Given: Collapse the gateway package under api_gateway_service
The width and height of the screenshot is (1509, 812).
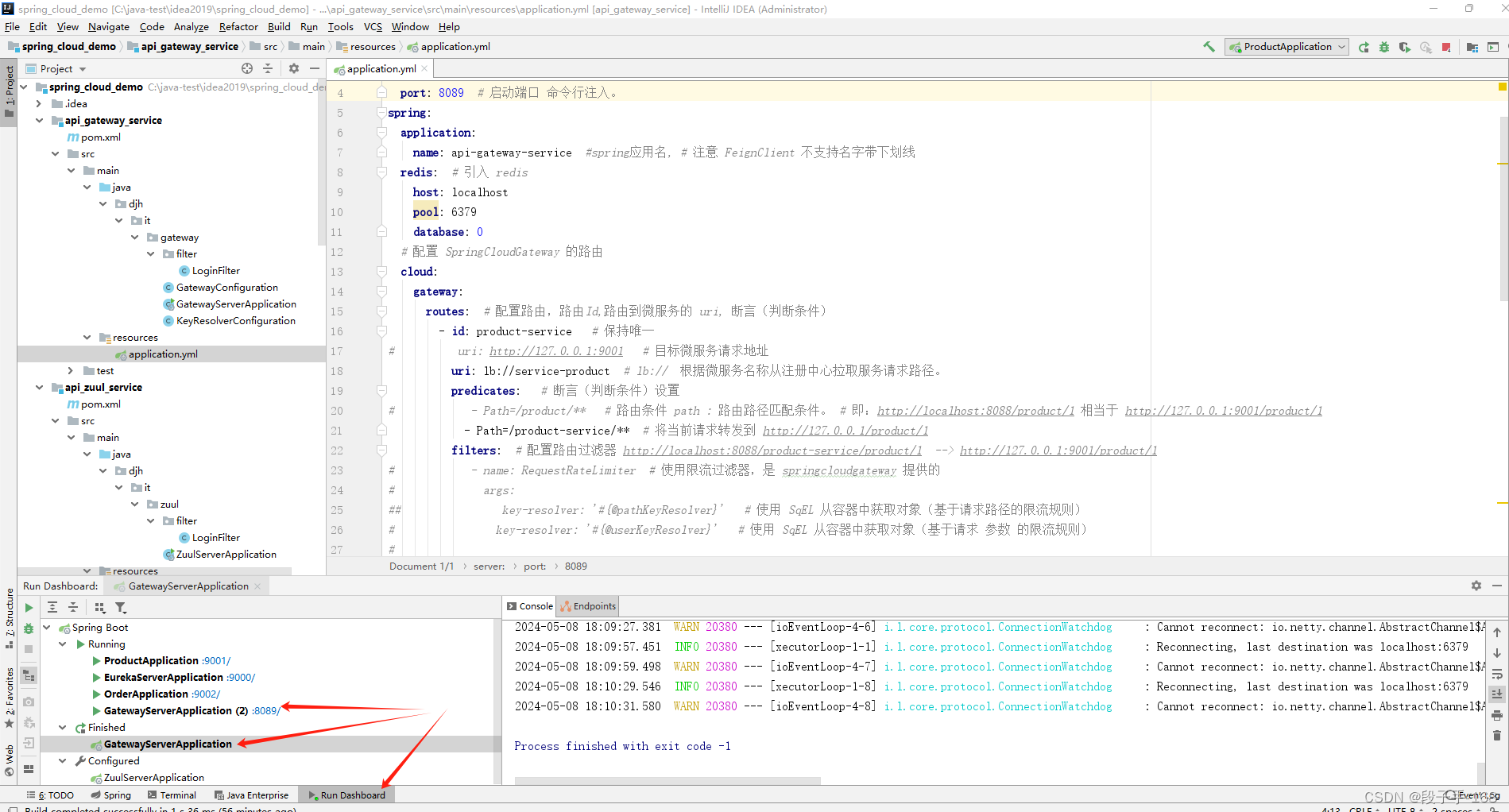Looking at the screenshot, I should pyautogui.click(x=134, y=238).
